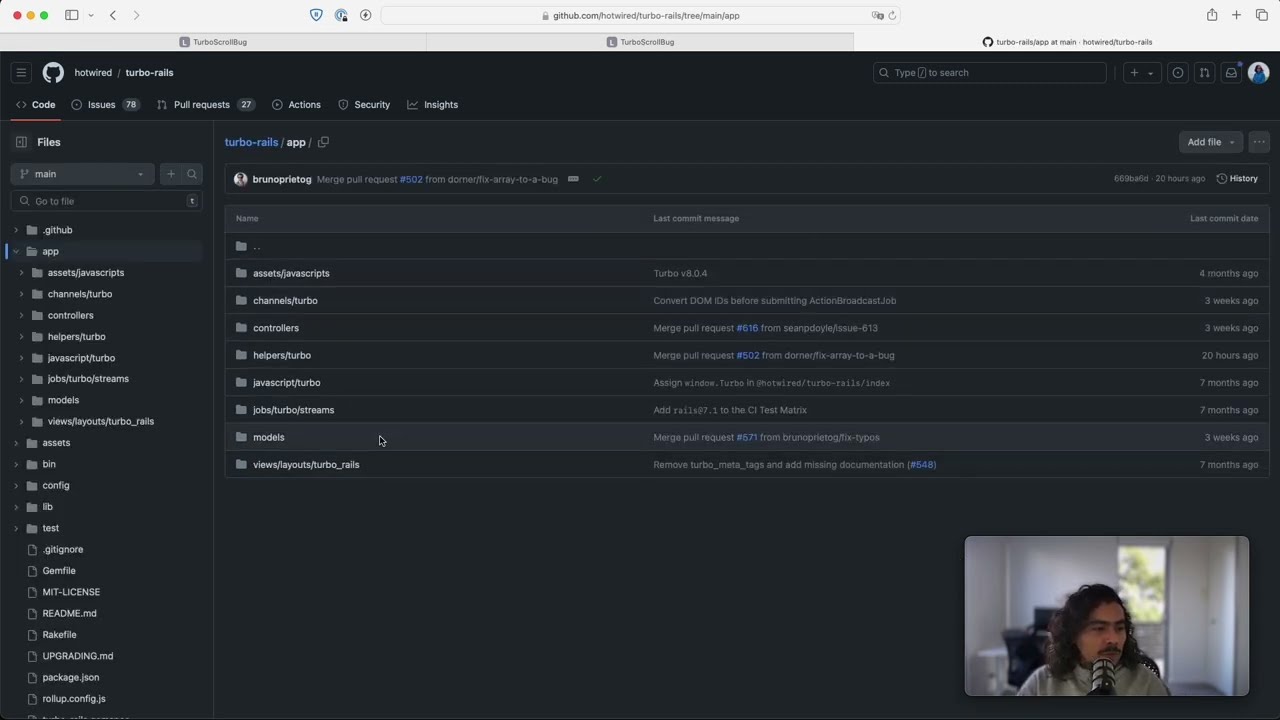Add a file with the plus icon beside the main branch
This screenshot has width=1280, height=720.
171,174
